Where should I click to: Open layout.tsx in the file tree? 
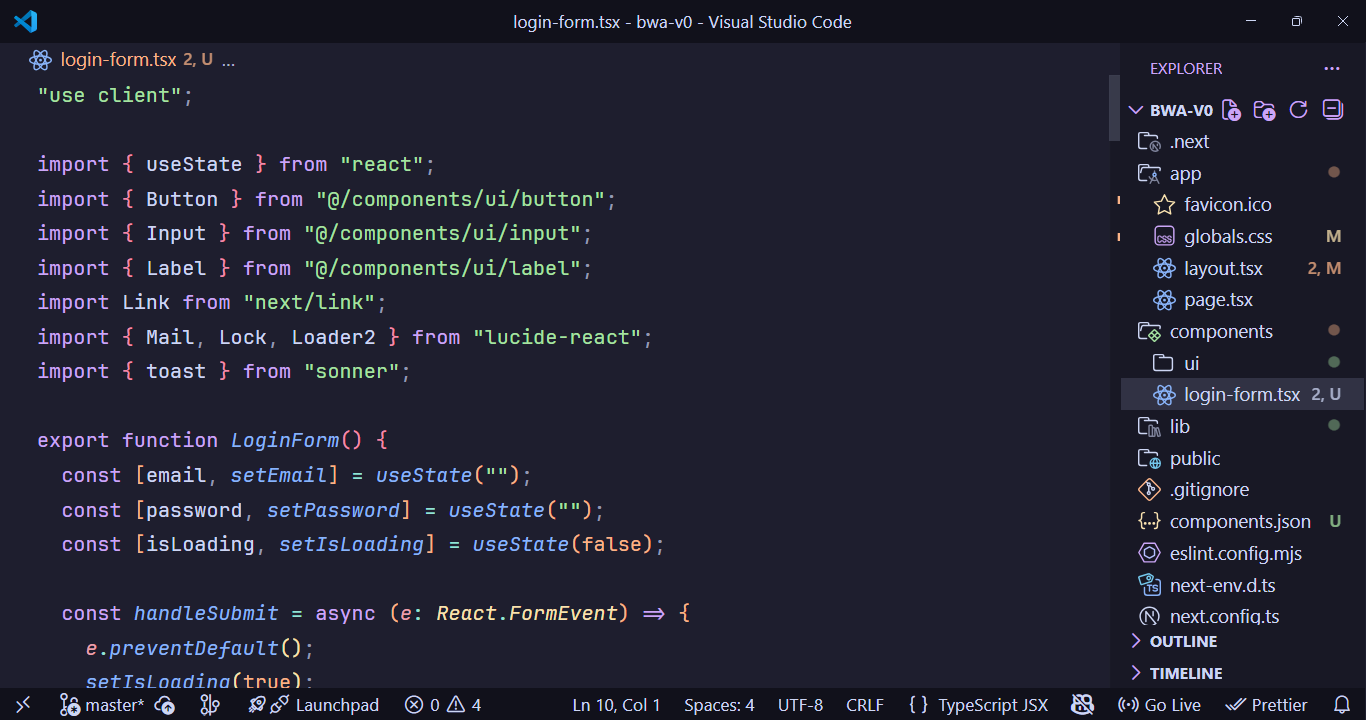(1223, 268)
